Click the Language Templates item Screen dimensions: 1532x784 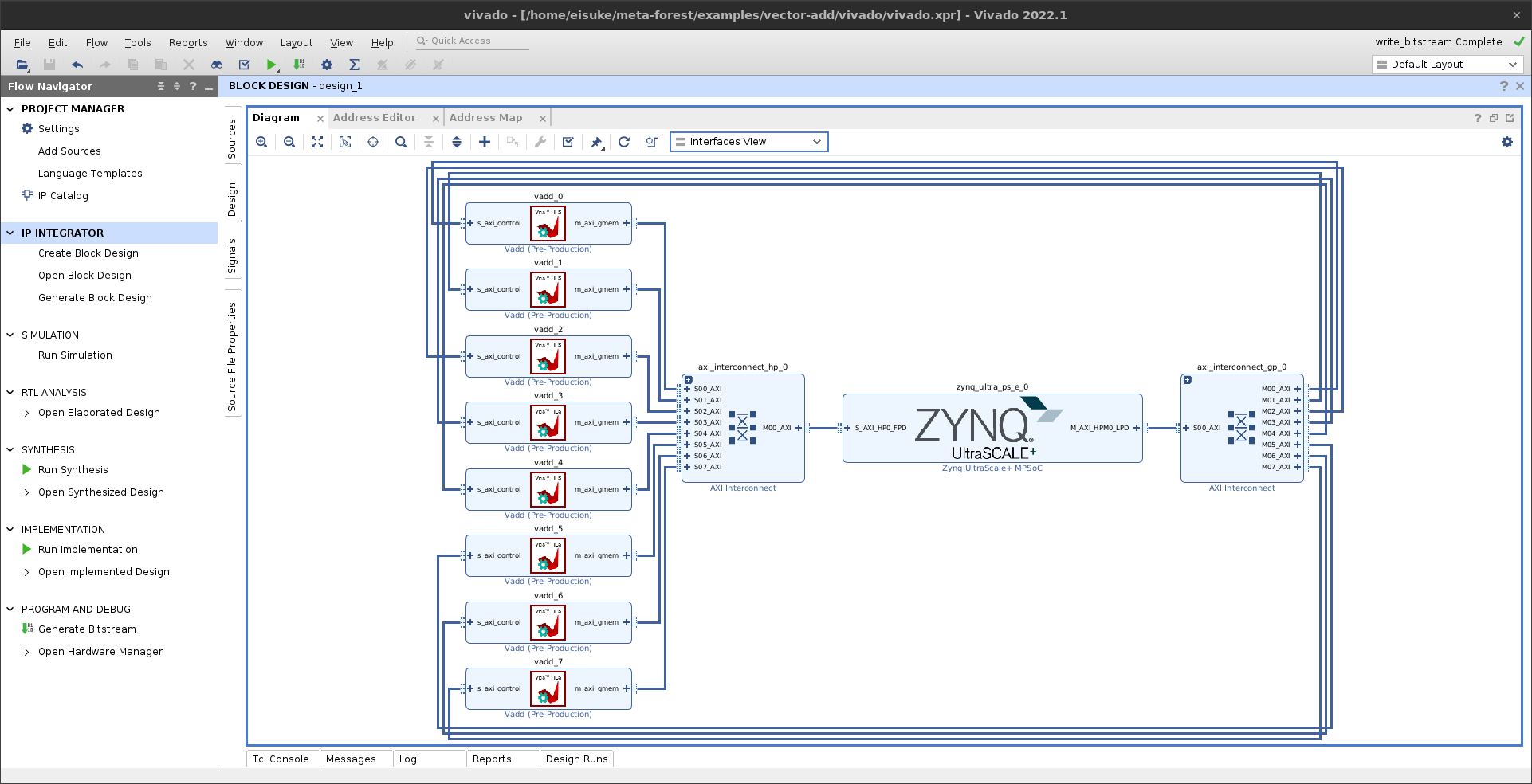(90, 174)
